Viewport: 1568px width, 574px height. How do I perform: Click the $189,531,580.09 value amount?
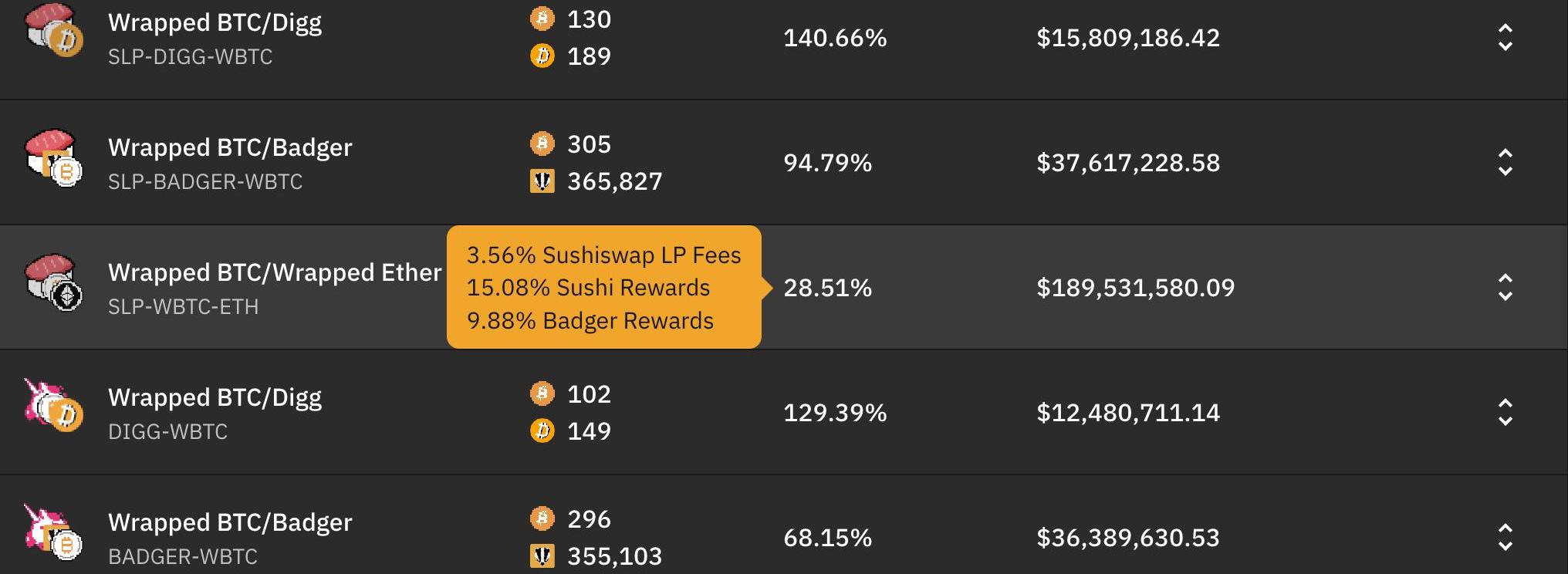(1135, 288)
